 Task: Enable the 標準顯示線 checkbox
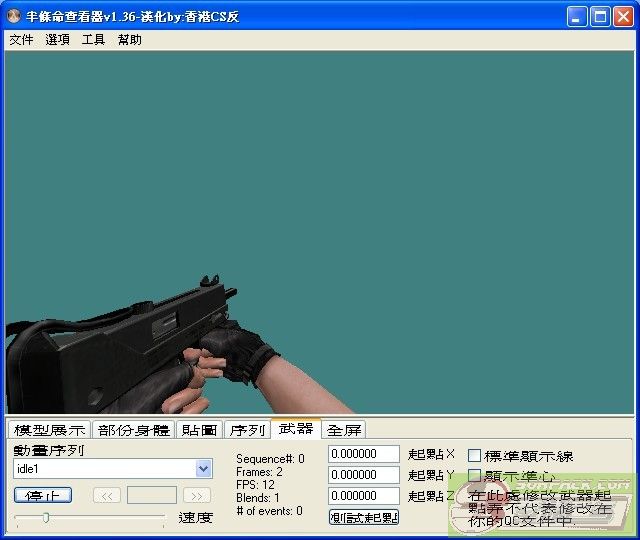(x=474, y=455)
